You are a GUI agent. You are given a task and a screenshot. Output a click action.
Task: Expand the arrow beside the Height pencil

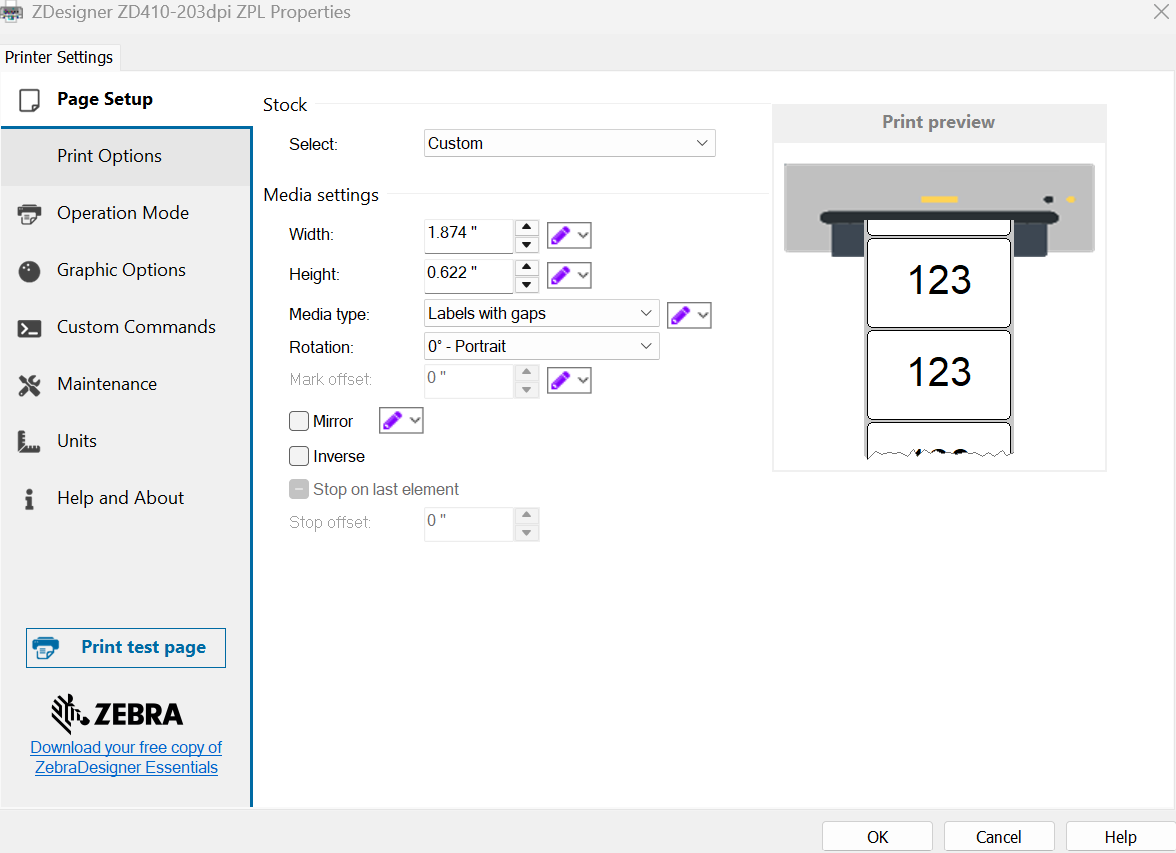583,275
